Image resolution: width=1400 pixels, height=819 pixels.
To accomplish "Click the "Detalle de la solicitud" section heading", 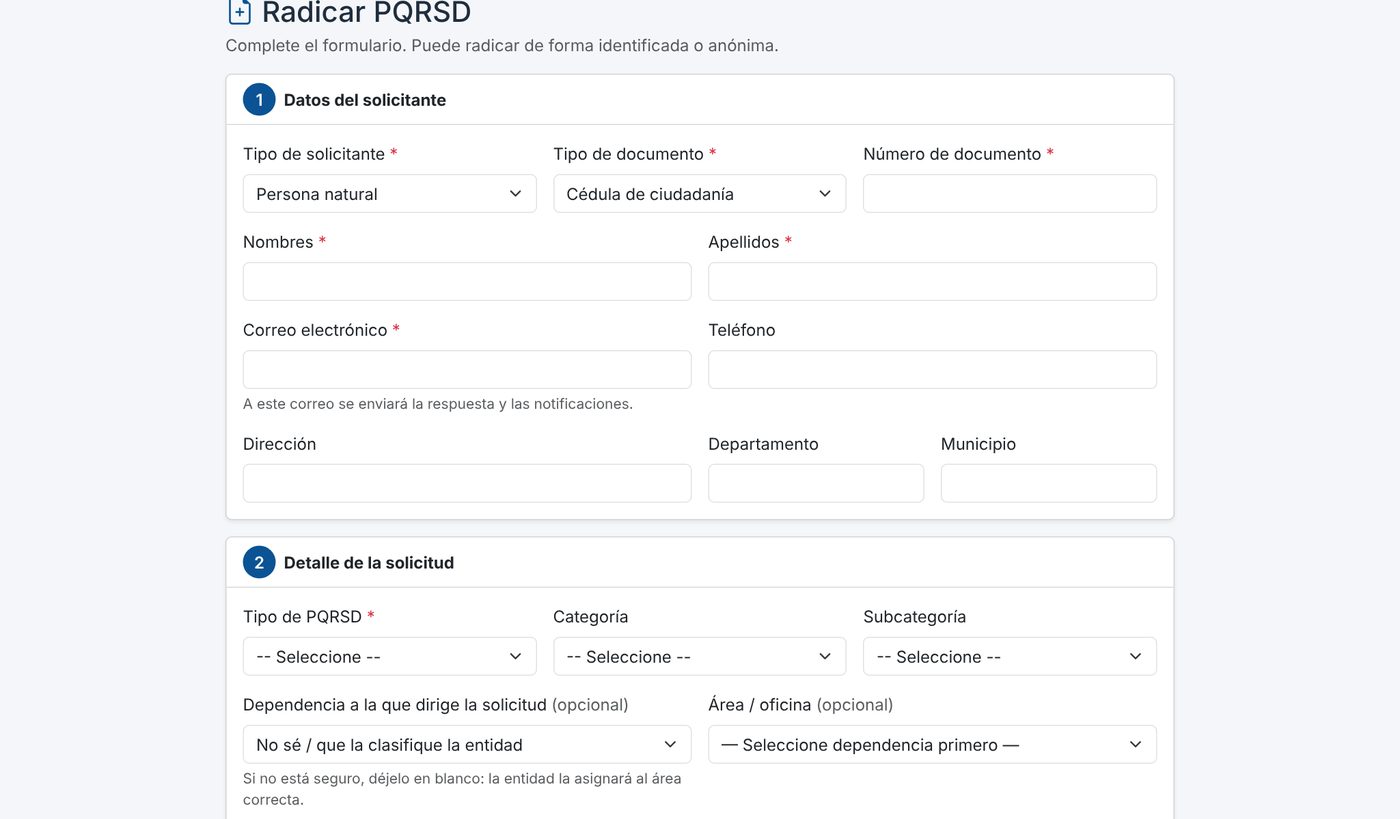I will coord(369,563).
